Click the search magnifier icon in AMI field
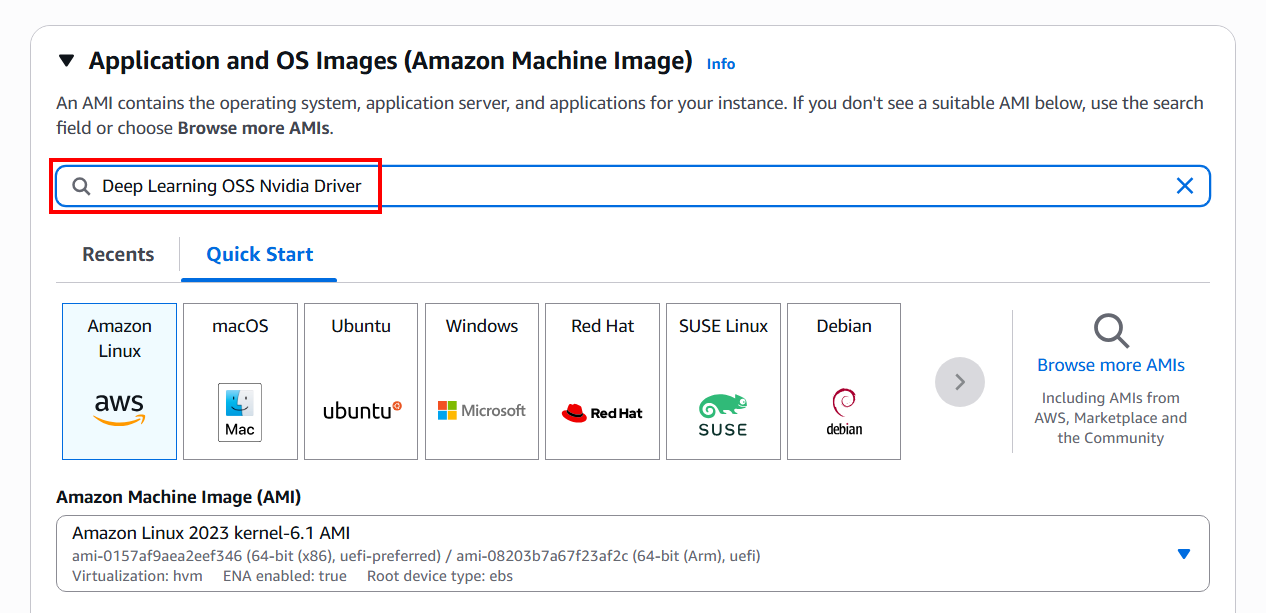This screenshot has width=1266, height=613. [x=81, y=186]
